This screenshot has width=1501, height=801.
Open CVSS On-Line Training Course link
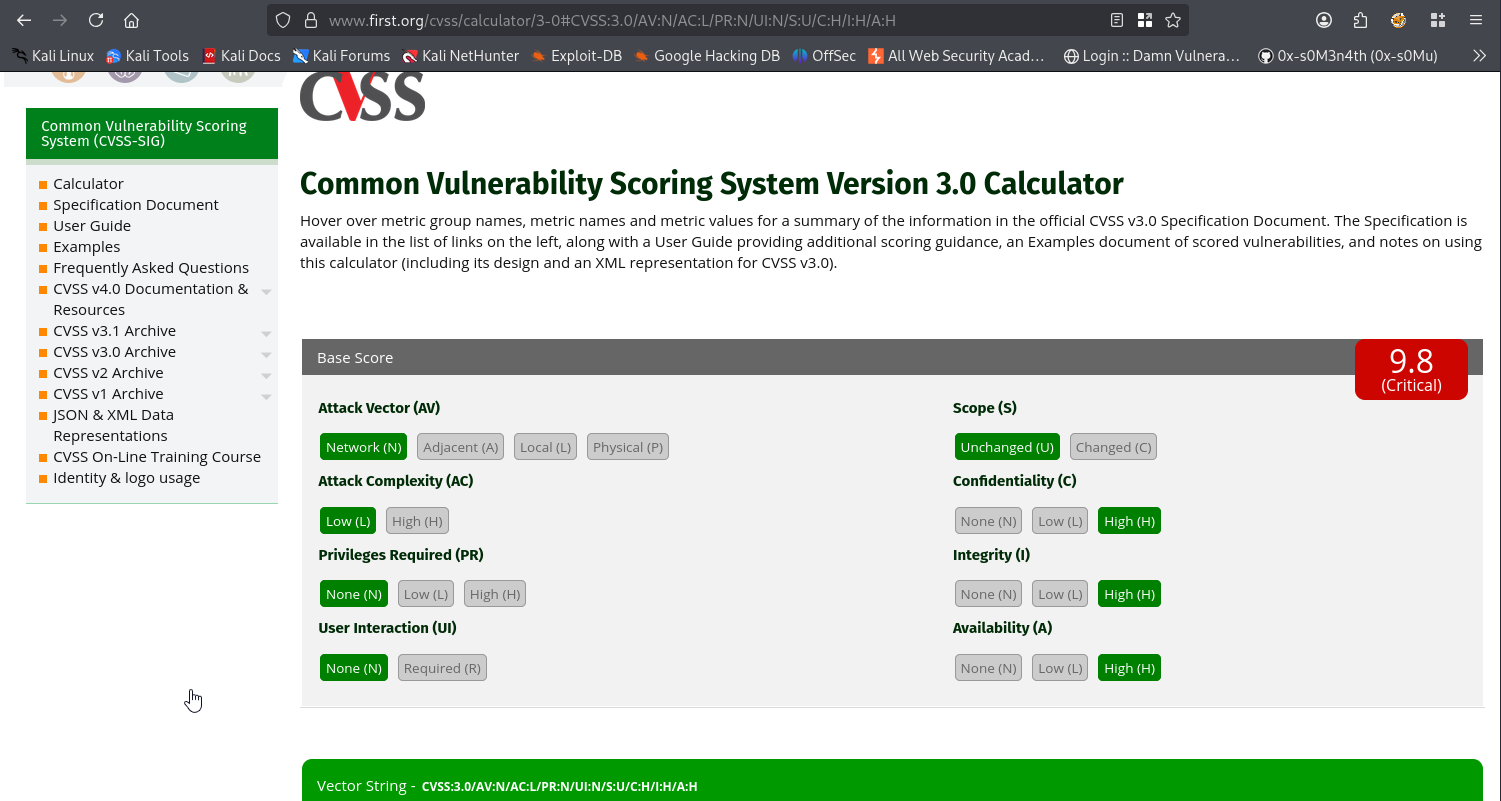click(157, 457)
